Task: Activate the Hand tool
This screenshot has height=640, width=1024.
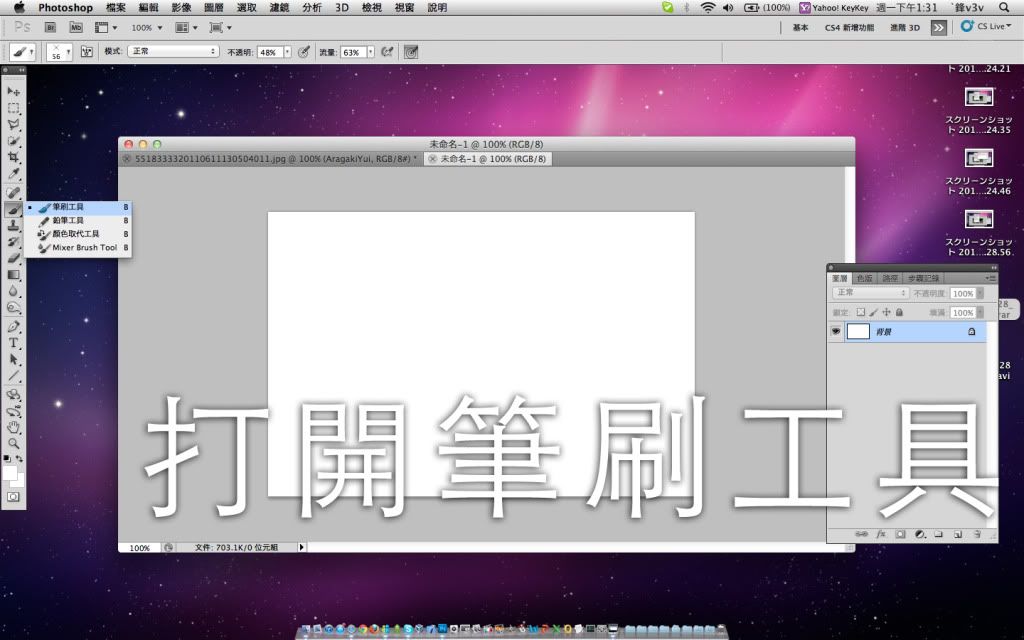Action: coord(14,427)
